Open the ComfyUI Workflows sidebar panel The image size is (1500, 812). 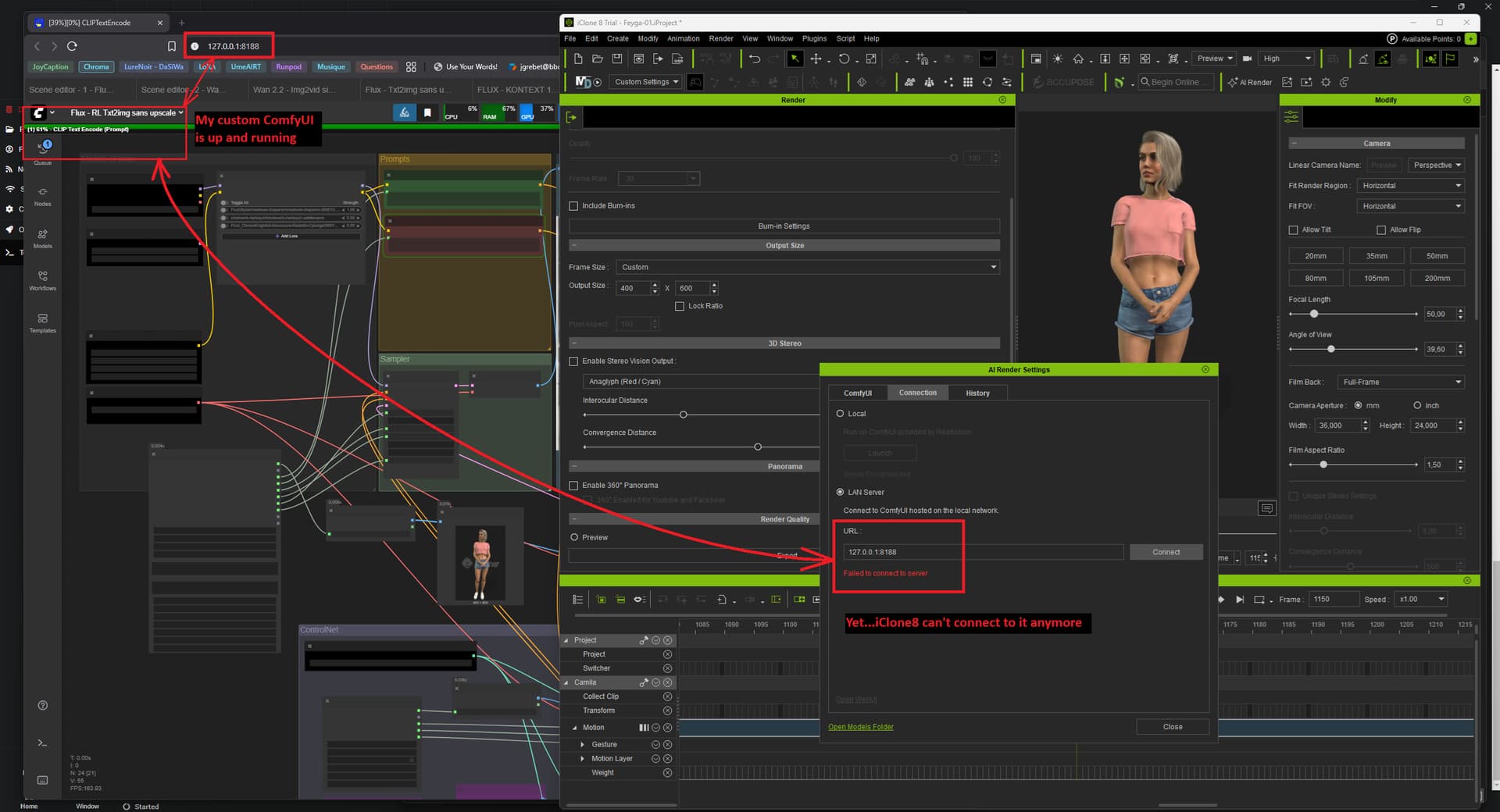pyautogui.click(x=43, y=280)
